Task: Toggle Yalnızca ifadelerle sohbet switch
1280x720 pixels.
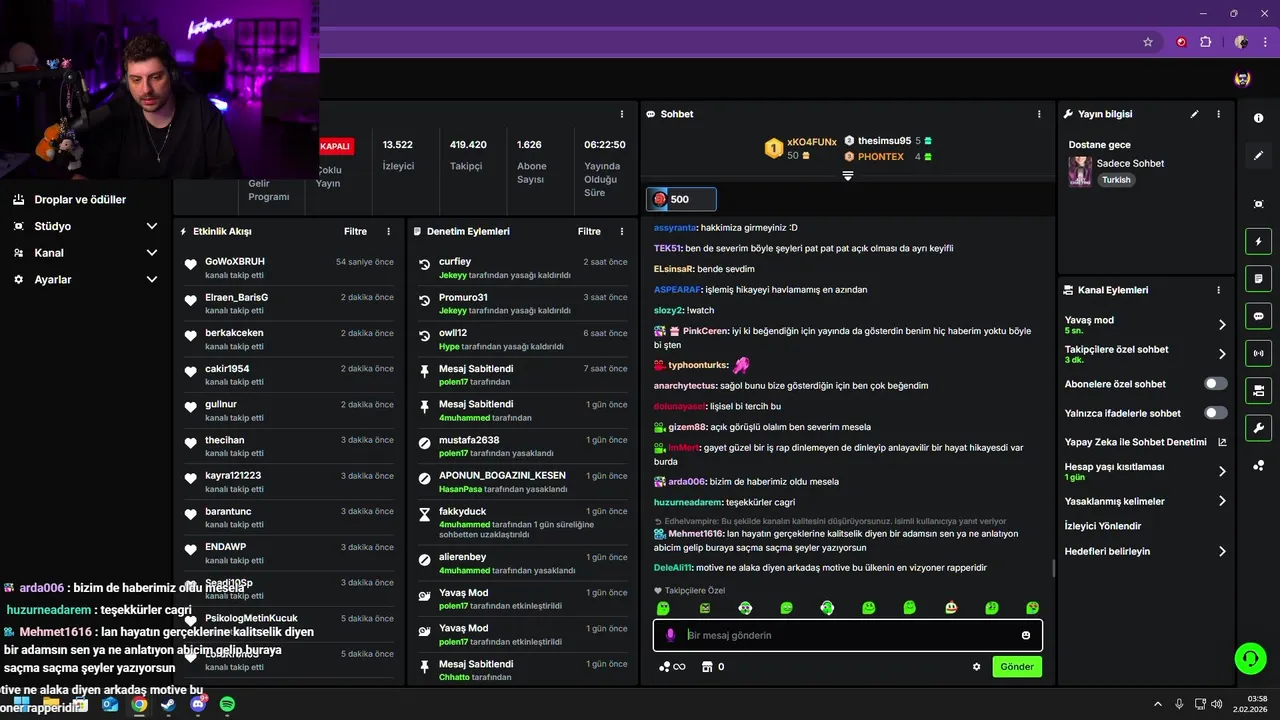Action: (x=1216, y=413)
